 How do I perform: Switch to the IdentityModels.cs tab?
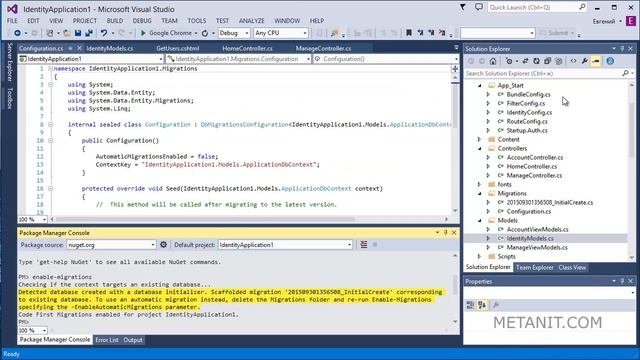pos(109,48)
